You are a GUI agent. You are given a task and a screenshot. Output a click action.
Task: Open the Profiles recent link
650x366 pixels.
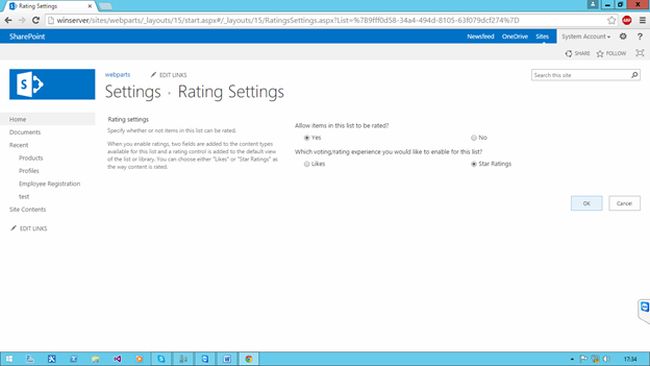pos(29,171)
